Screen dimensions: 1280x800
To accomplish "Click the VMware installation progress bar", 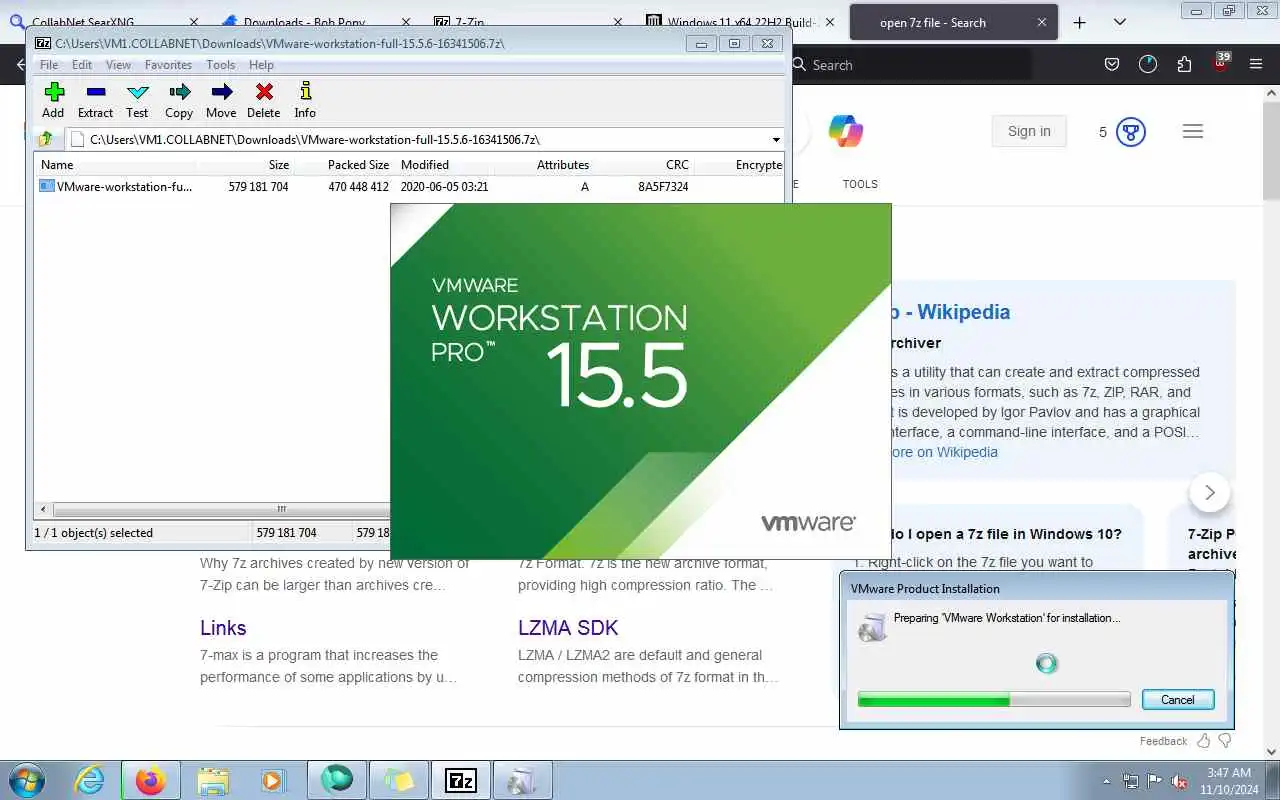I will click(994, 700).
